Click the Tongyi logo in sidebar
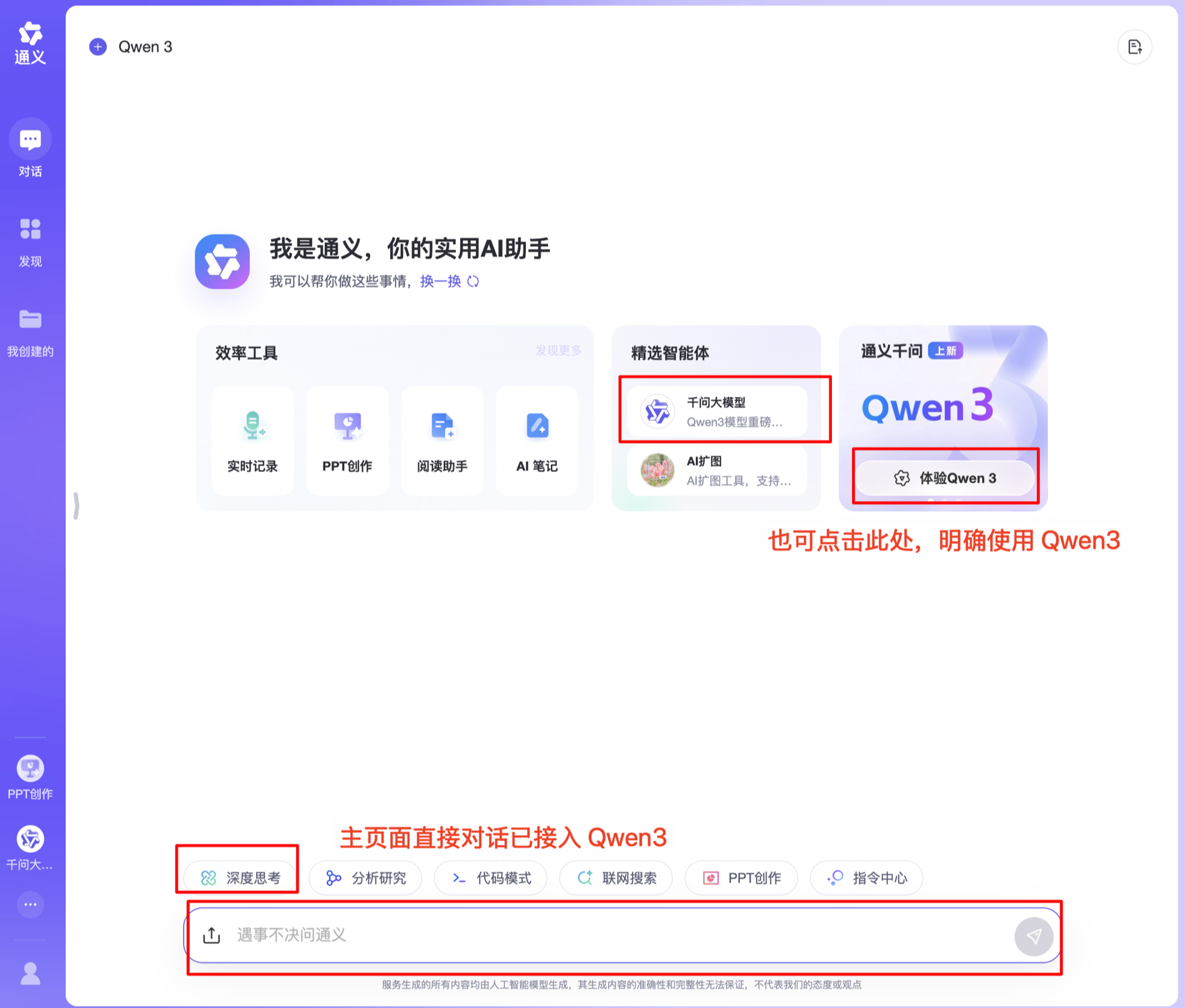The image size is (1185, 1008). (30, 42)
